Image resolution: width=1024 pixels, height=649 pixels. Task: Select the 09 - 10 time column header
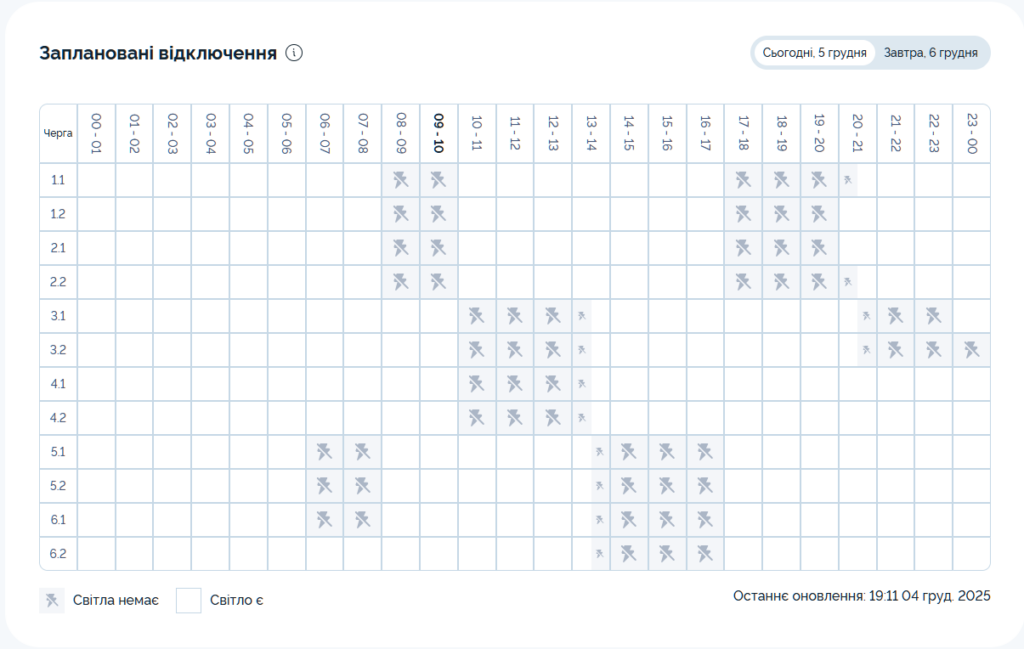pyautogui.click(x=438, y=133)
